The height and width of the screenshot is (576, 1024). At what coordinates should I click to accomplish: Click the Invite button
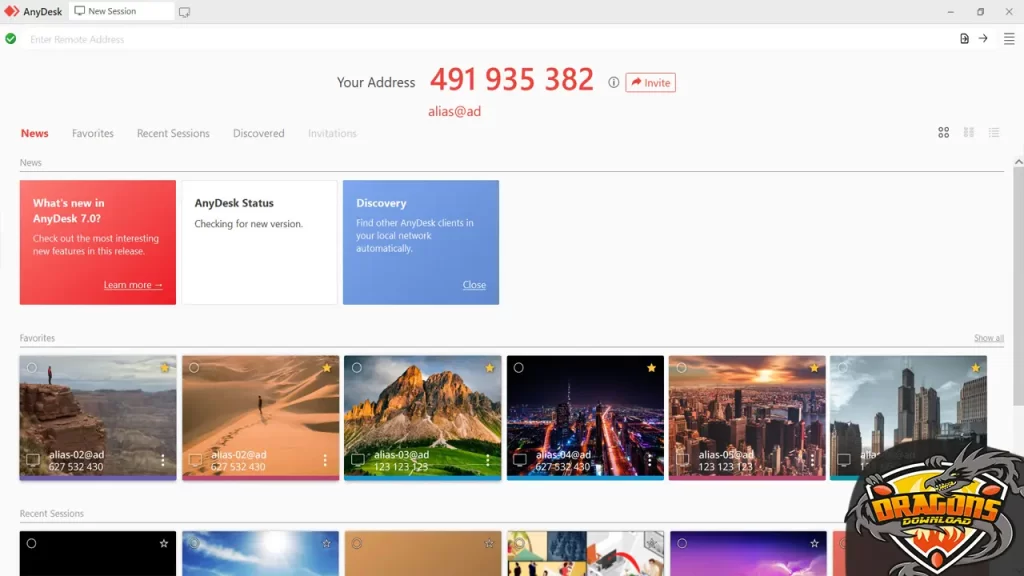[650, 83]
